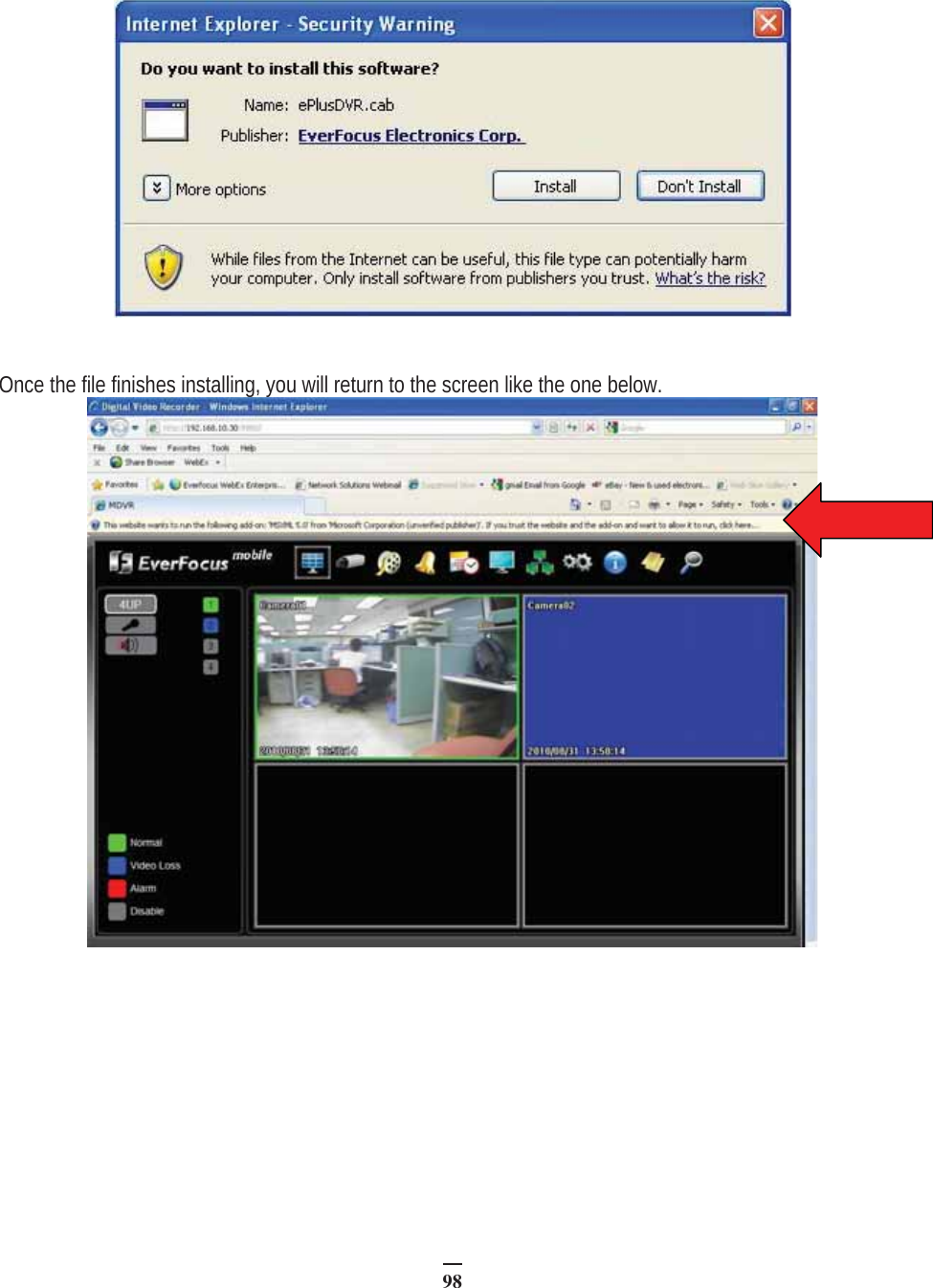Open the yellow log book icon
This screenshot has height=1288, width=933.
point(653,563)
